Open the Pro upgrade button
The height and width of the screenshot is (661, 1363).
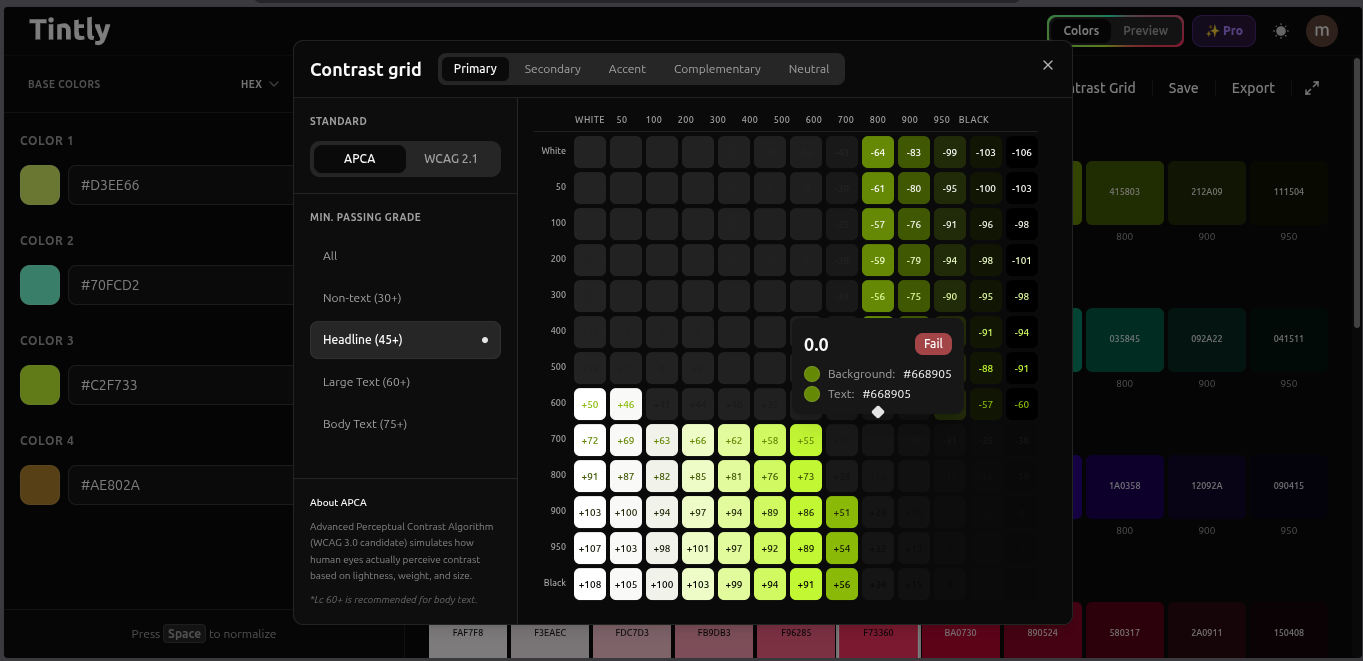point(1224,31)
